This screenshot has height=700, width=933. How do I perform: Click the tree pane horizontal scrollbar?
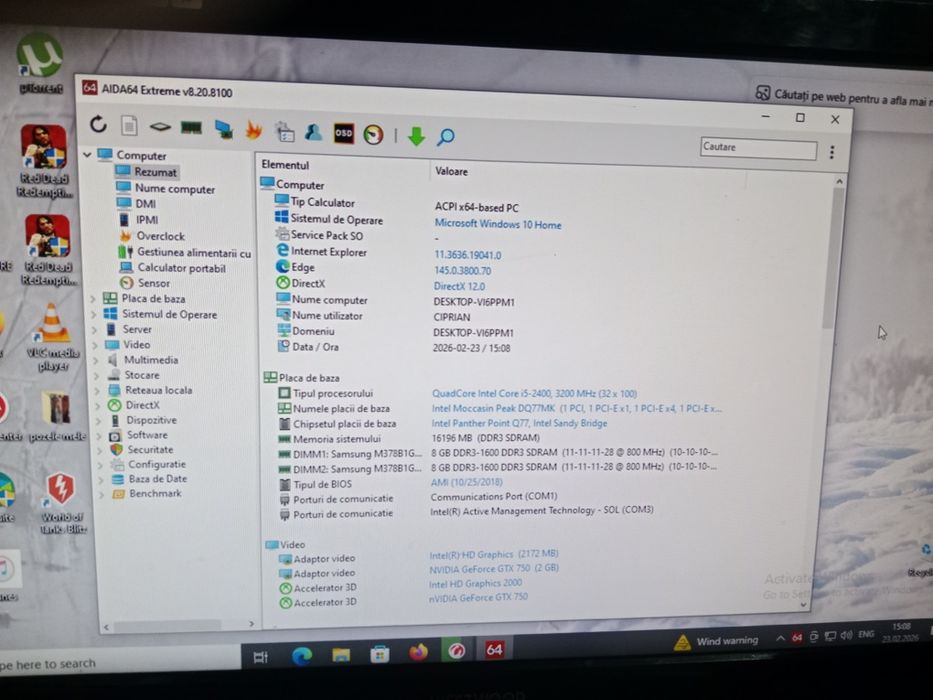[167, 625]
